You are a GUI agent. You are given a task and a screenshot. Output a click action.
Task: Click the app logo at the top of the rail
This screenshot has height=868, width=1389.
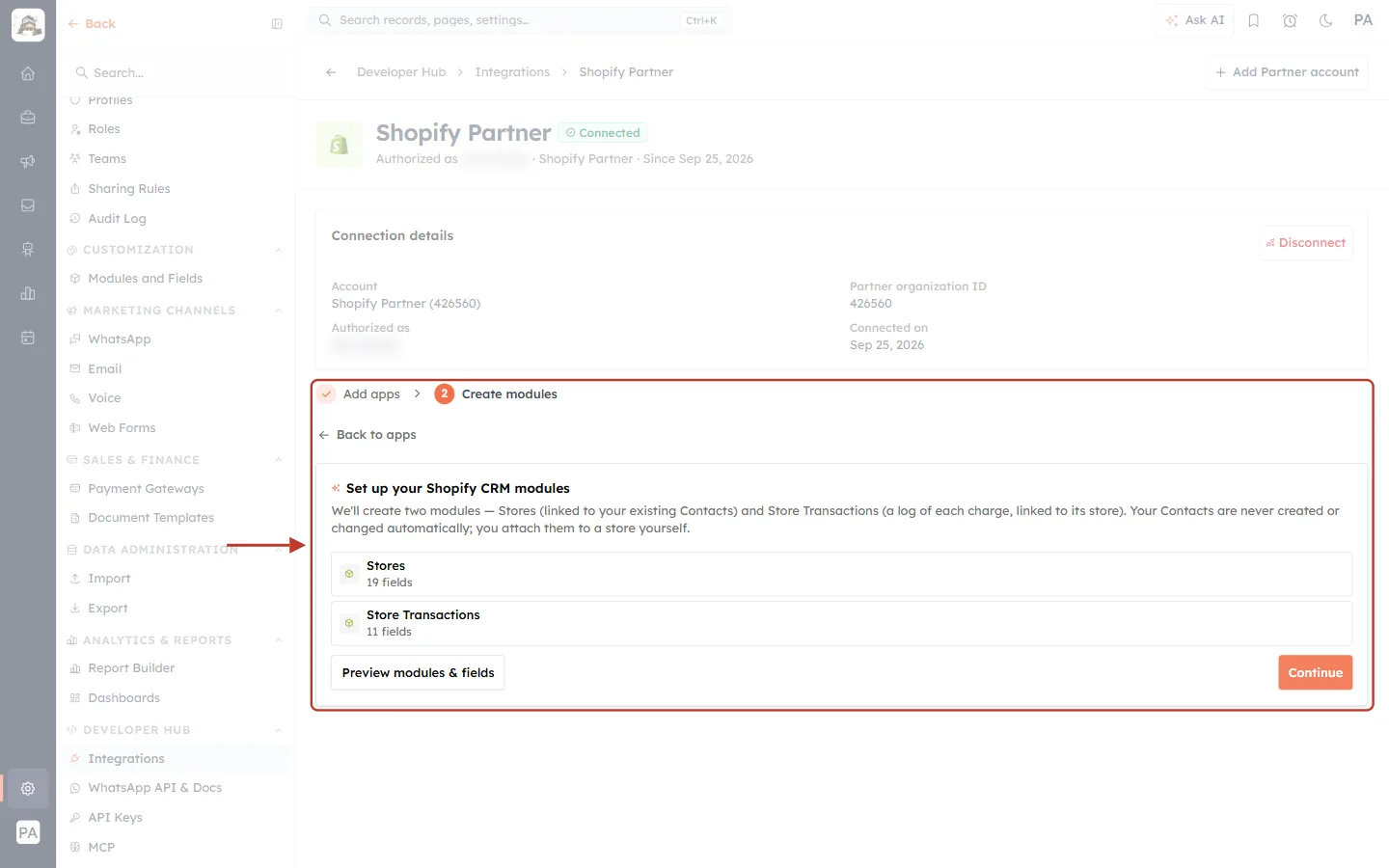point(28,25)
